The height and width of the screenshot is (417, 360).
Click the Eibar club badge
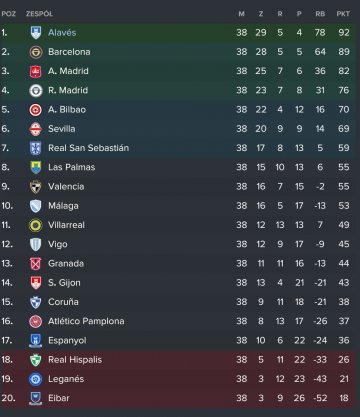point(36,398)
